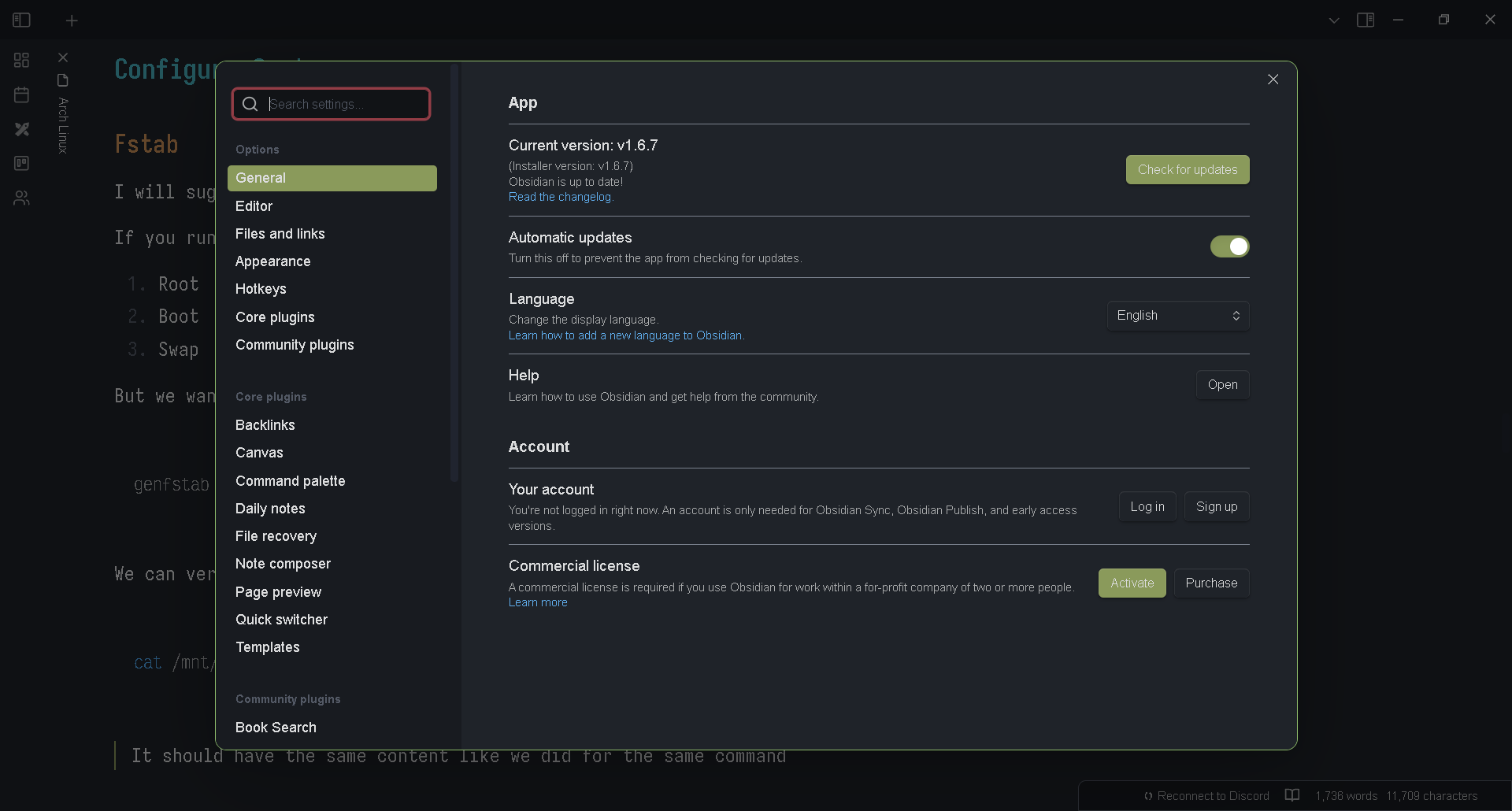Click the 1,736 words status entry
Image resolution: width=1512 pixels, height=811 pixels.
(1346, 796)
